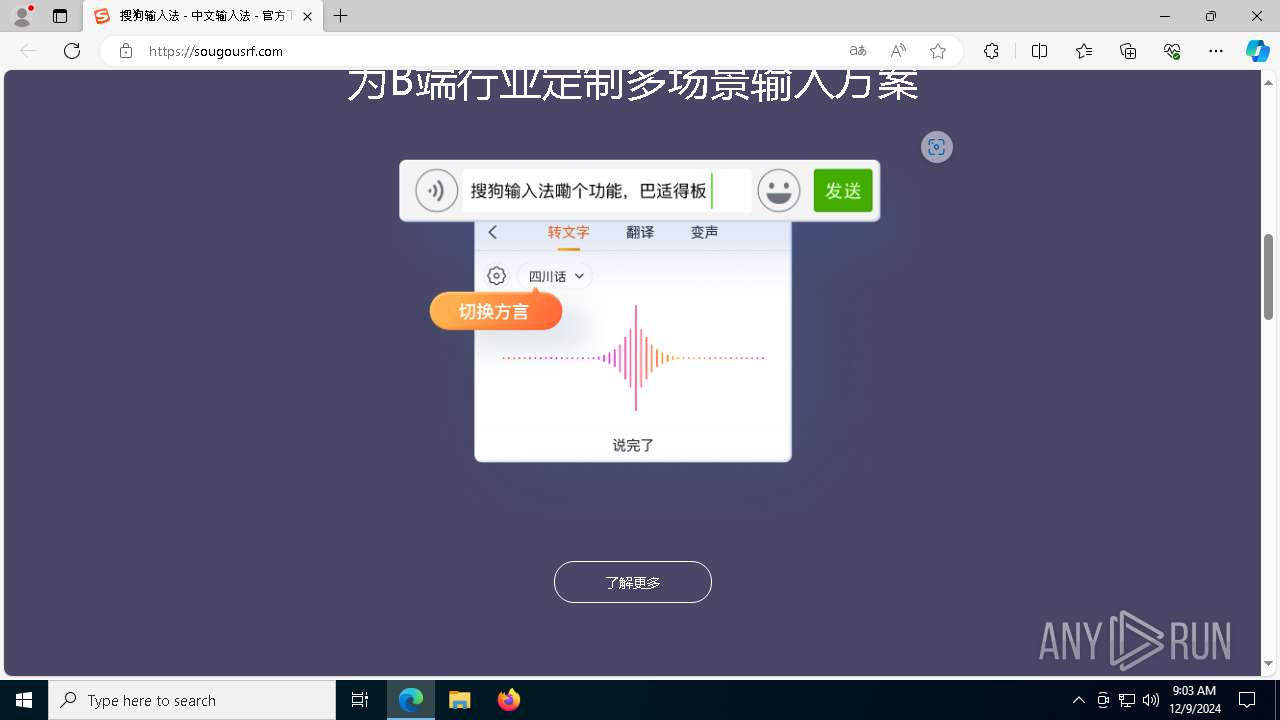Open the clock showing 9:03 AM
Viewport: 1280px width, 720px height.
tap(1194, 700)
